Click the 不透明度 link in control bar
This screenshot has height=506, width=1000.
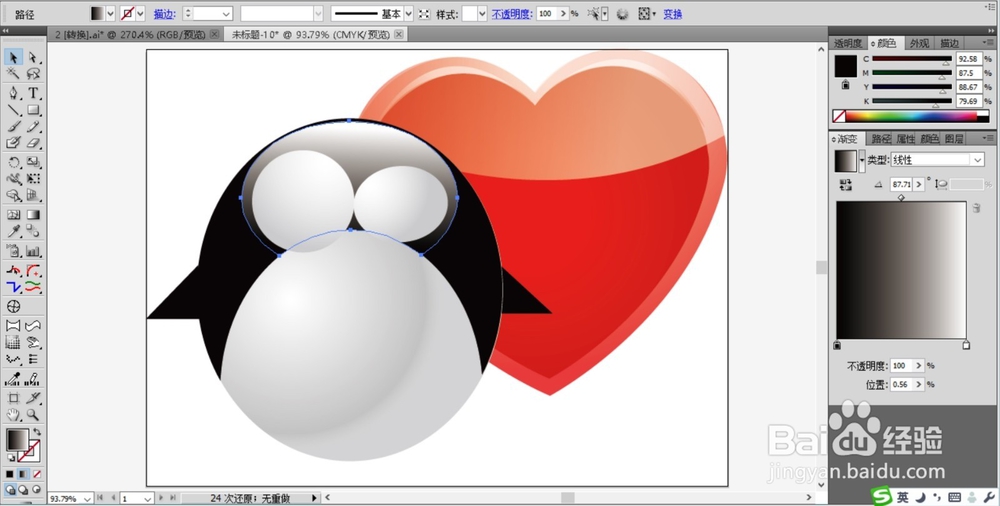(x=511, y=14)
